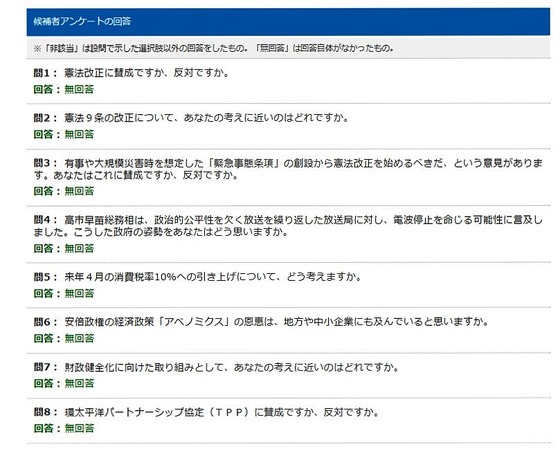Click question 問3 about 緊急事態条項
The image size is (560, 451).
288,169
